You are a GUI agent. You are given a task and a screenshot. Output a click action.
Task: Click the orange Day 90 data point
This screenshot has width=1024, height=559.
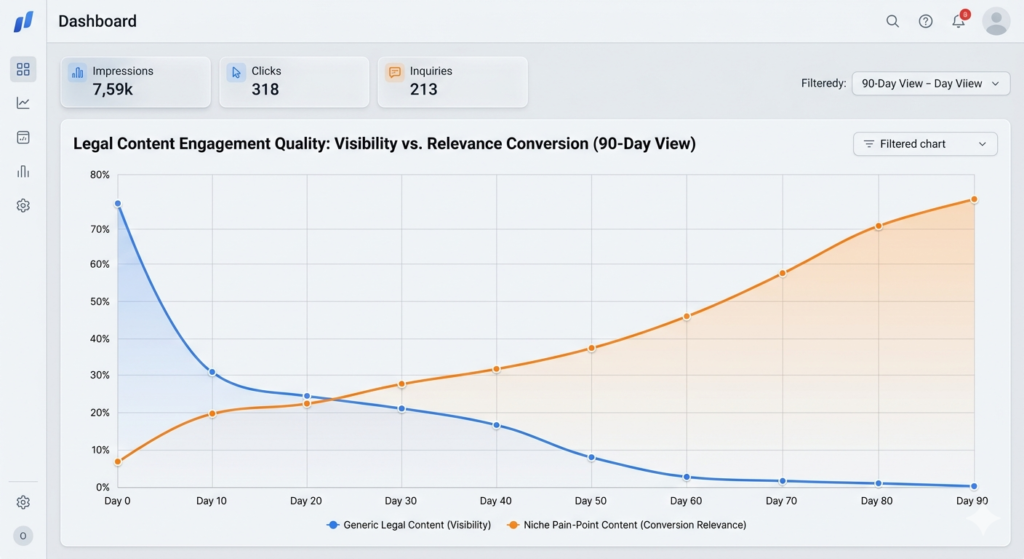pos(974,199)
